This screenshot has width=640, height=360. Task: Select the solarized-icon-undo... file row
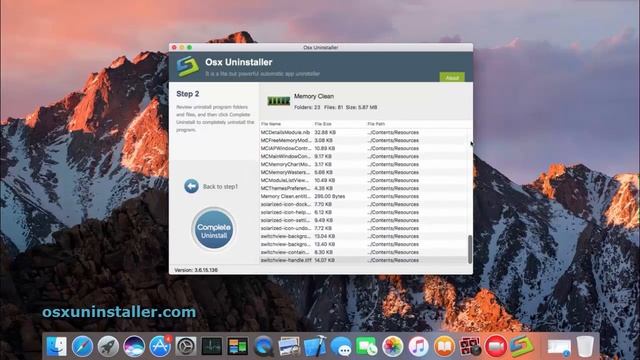point(363,228)
